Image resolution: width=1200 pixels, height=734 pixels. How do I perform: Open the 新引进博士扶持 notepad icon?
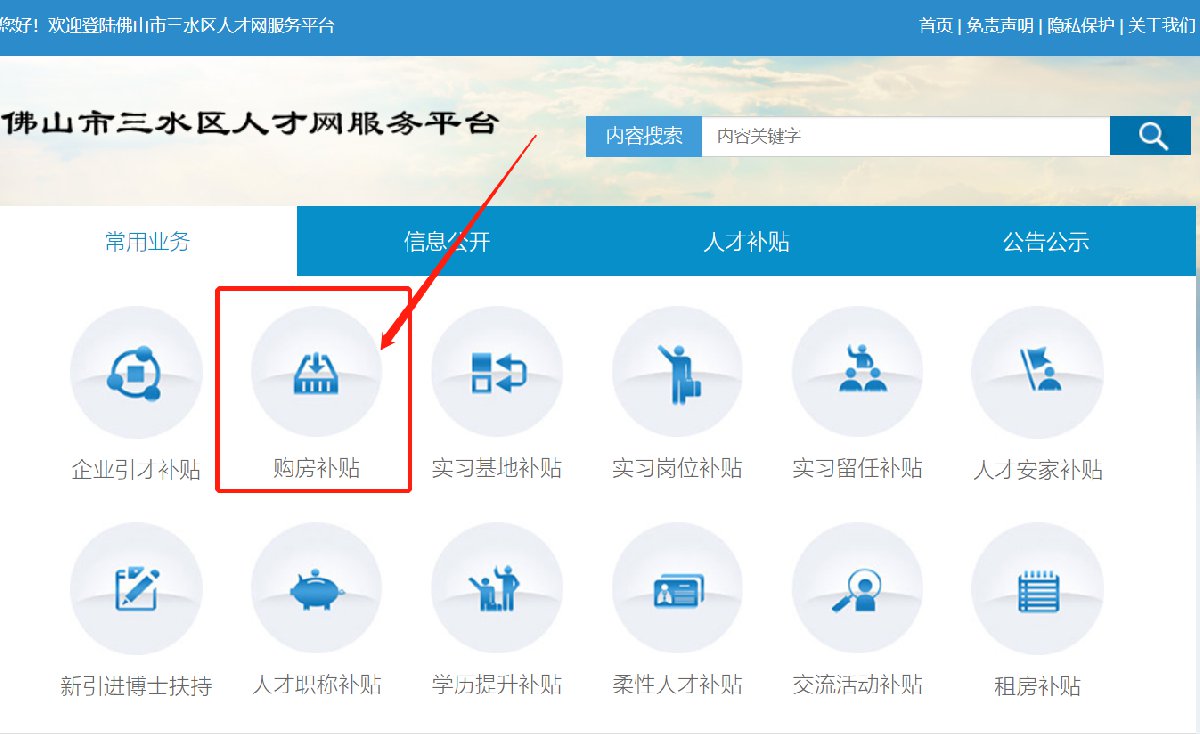[136, 589]
